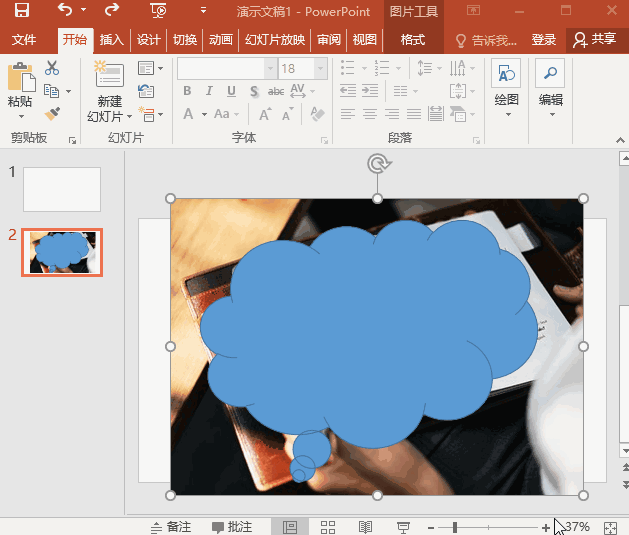Viewport: 629px width, 535px height.
Task: Click the 共享 share button
Action: 595,39
